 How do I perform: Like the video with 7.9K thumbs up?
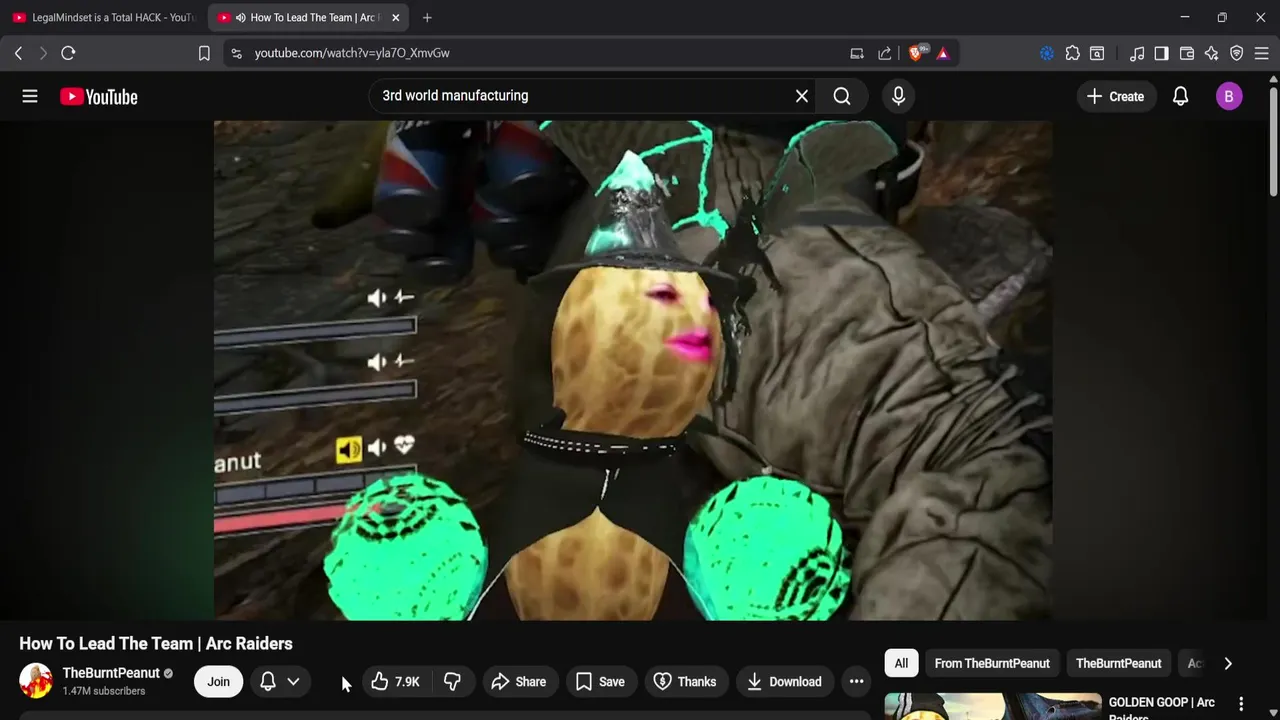(394, 682)
